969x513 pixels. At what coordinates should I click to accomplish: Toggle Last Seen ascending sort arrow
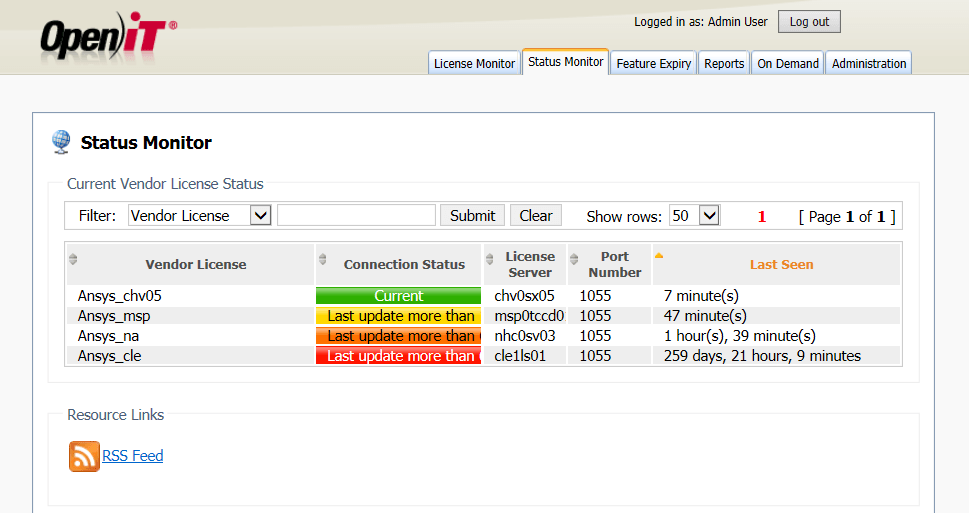tap(659, 255)
